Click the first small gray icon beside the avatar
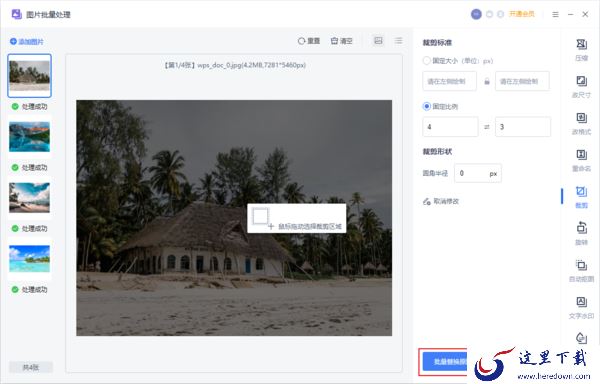 (x=489, y=14)
